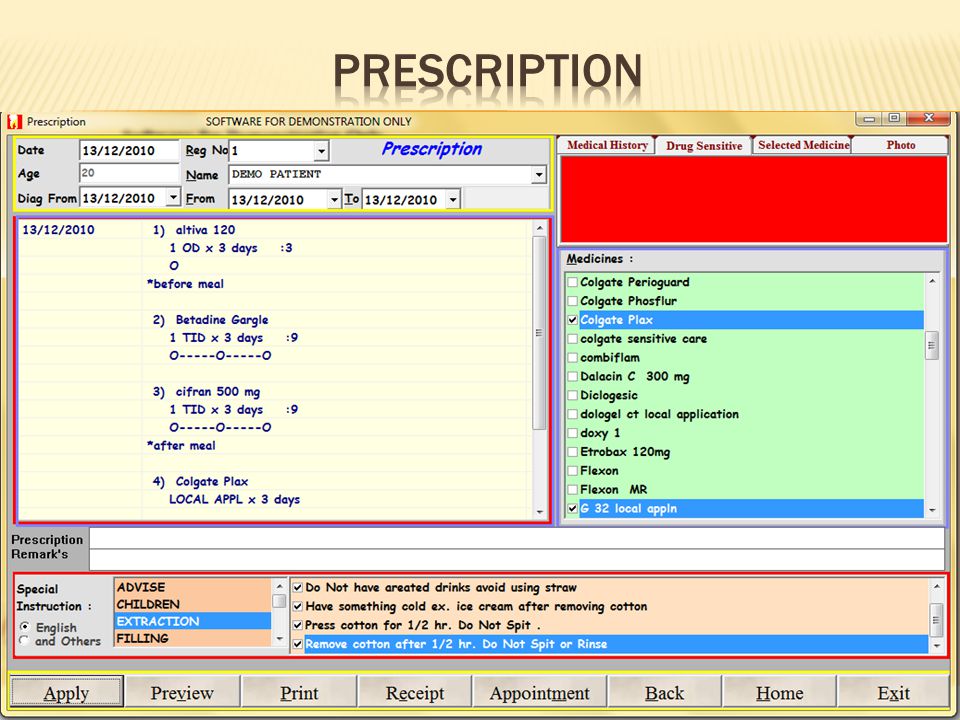
Task: Select ADVISE in Special Instruction list
Action: [192, 587]
